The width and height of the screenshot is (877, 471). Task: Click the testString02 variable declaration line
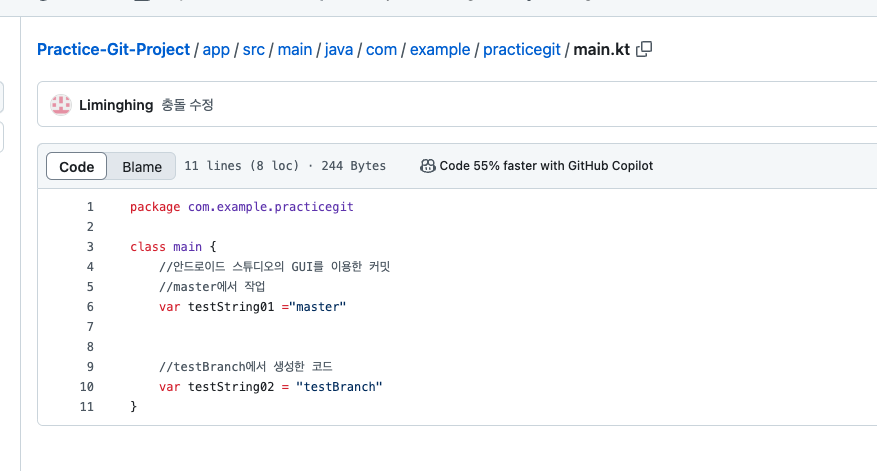coord(270,387)
